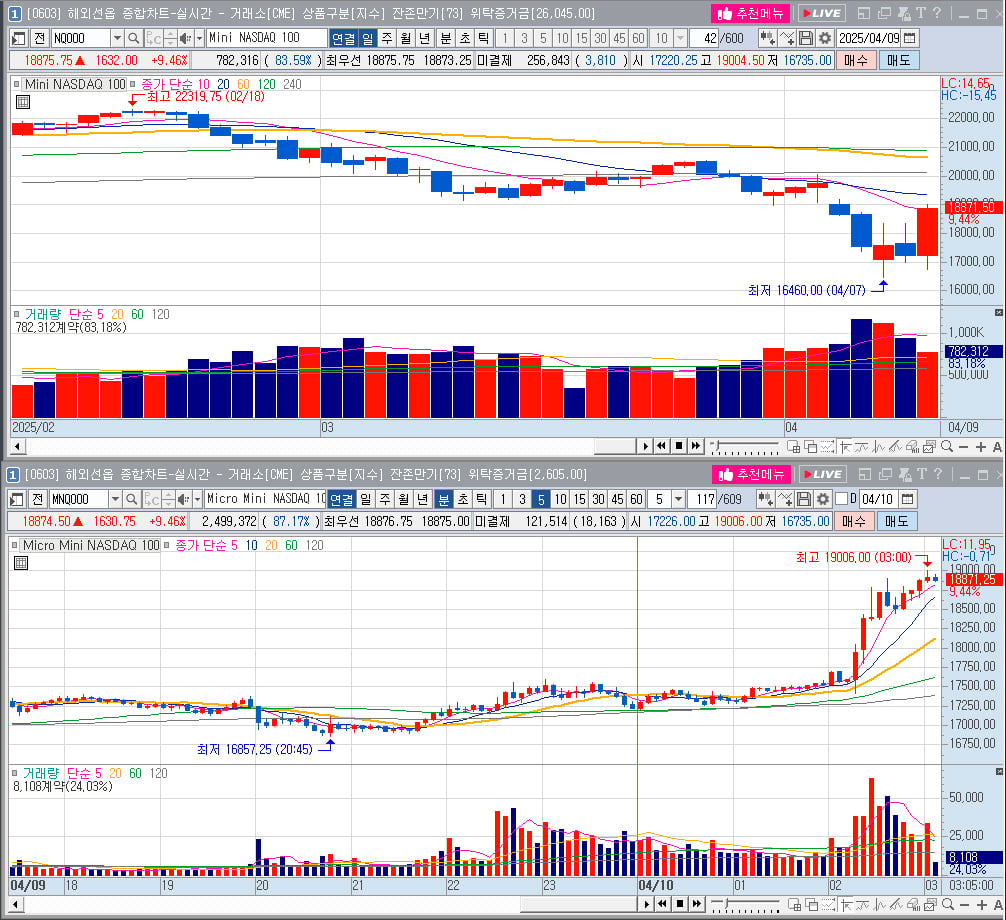Expand minute interval dropdown showing 5
The width and height of the screenshot is (1006, 920).
679,499
